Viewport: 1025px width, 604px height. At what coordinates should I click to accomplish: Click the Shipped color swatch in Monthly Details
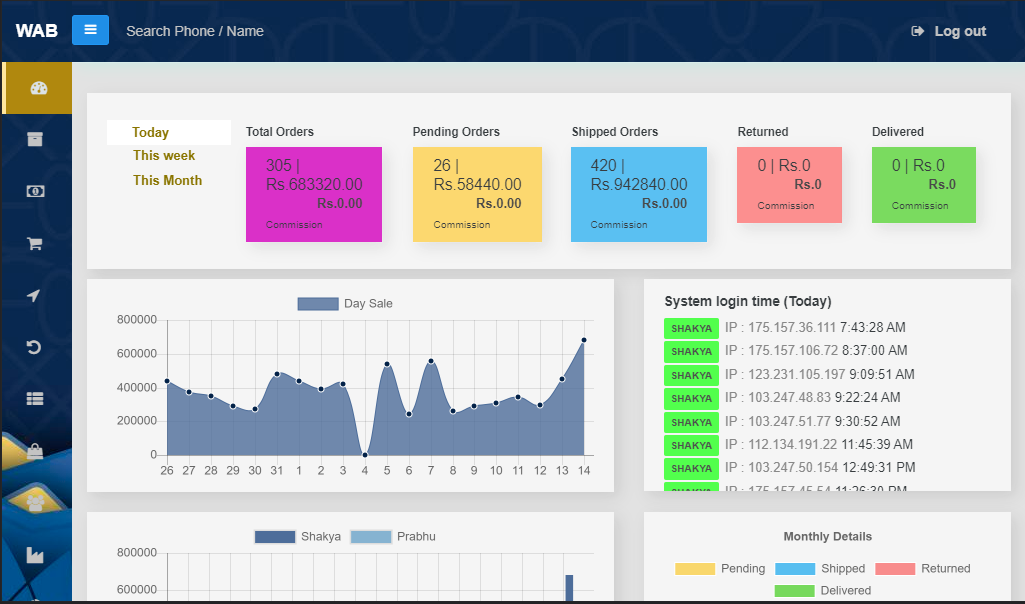[x=795, y=569]
